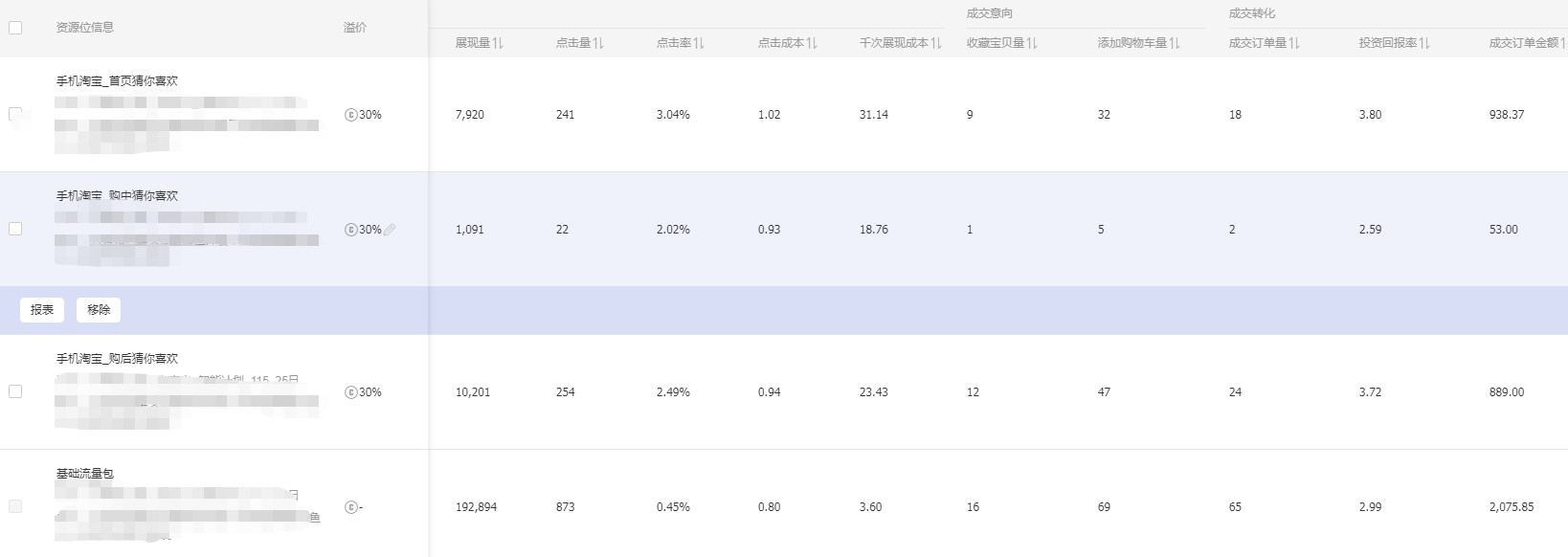Sort by 添加购物车量 column sort icon
Screen dimensions: 1568x557
pyautogui.click(x=1175, y=43)
